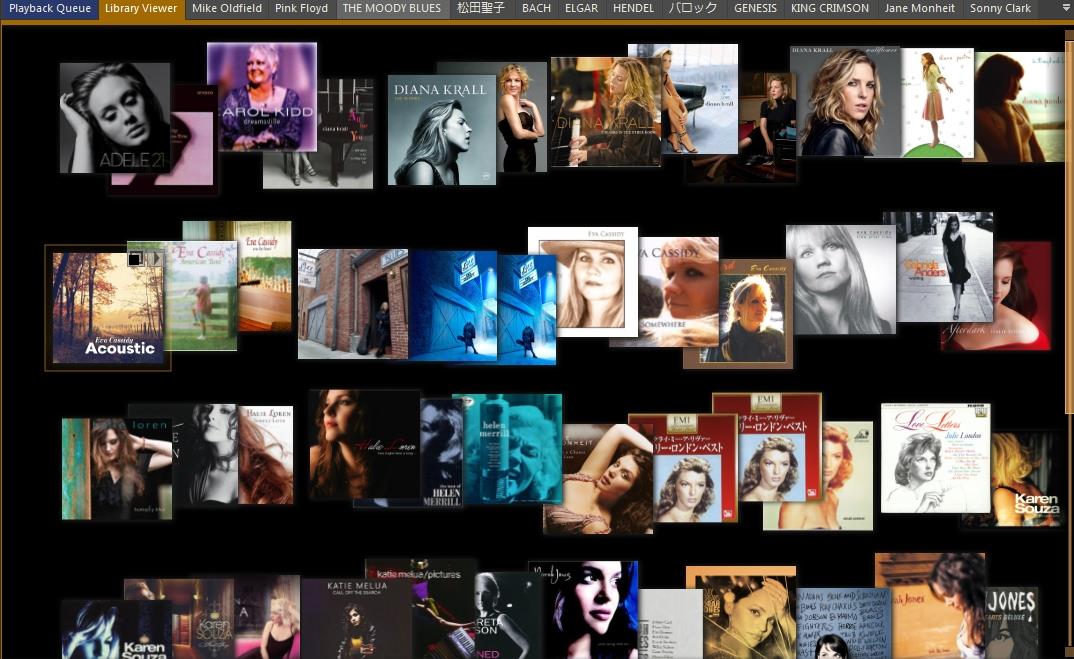1074x659 pixels.
Task: Choose the grey Eva Cassidy face portrait cover
Action: coord(840,279)
